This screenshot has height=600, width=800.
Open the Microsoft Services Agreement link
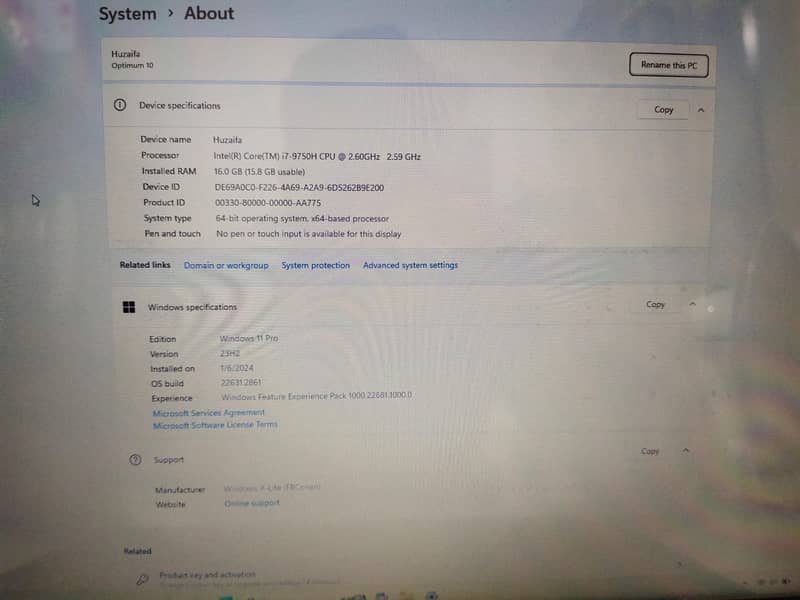209,412
